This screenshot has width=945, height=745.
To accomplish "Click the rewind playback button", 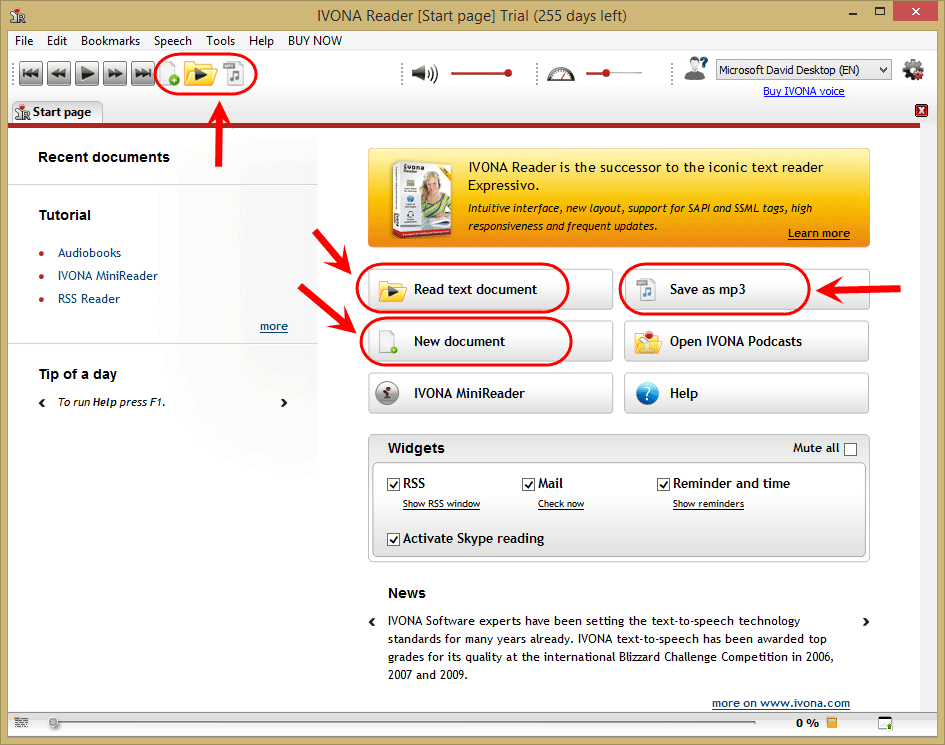I will point(59,74).
